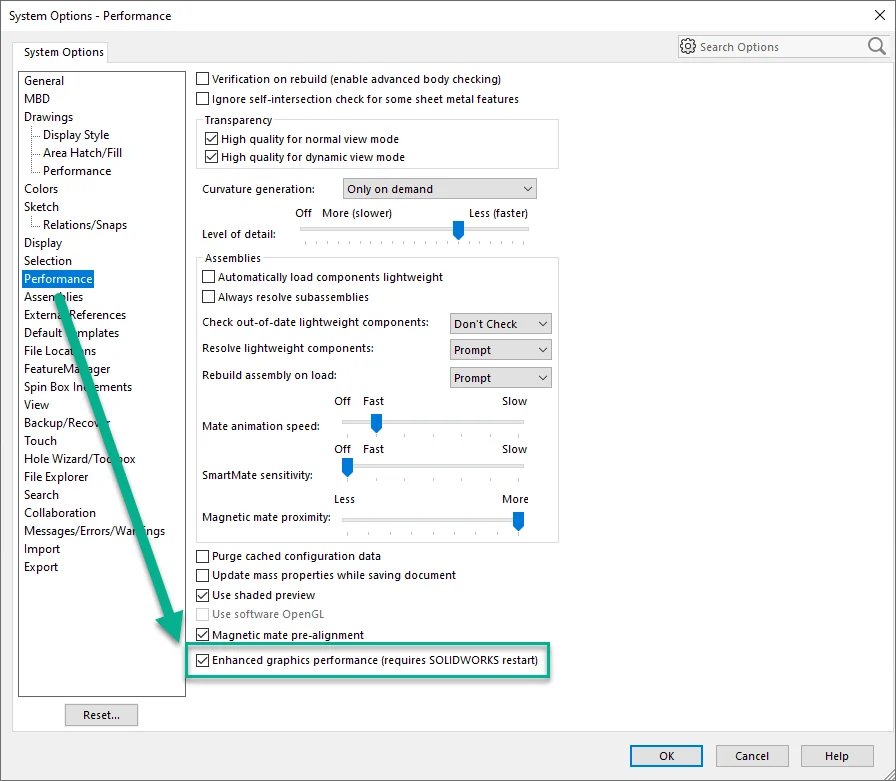This screenshot has width=896, height=781.
Task: Select the Touch category
Action: tap(41, 440)
